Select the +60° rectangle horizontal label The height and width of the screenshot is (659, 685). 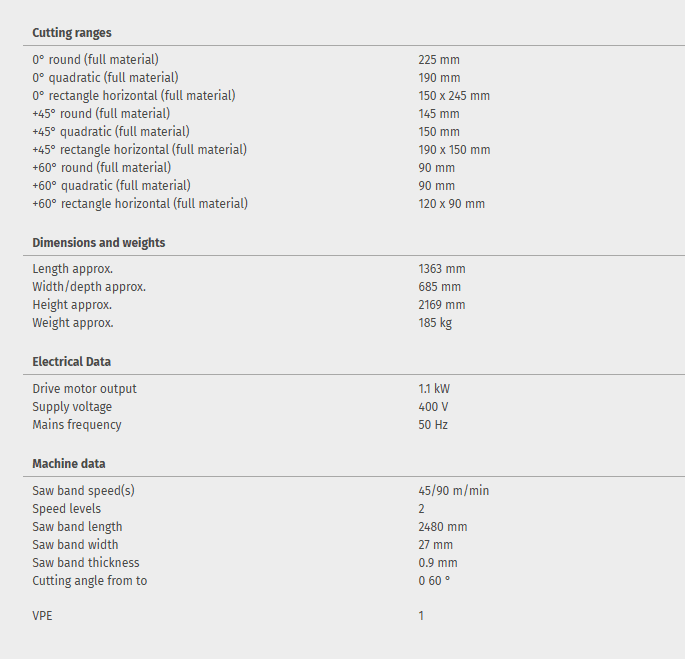(140, 204)
